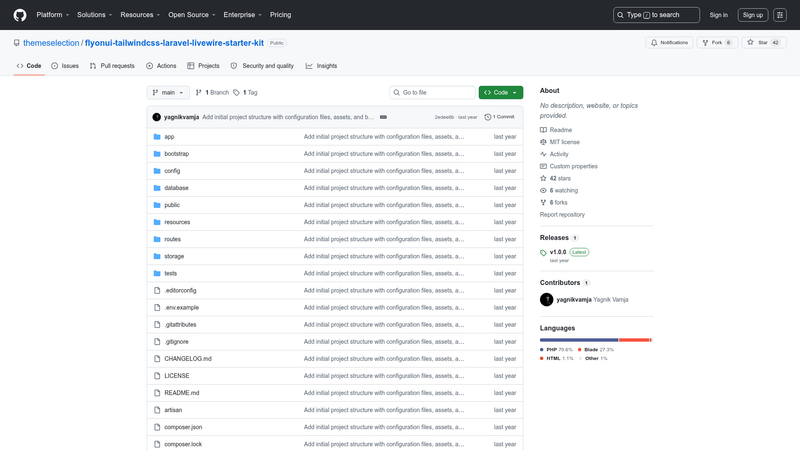
Task: Click the Sign up button
Action: tap(753, 15)
